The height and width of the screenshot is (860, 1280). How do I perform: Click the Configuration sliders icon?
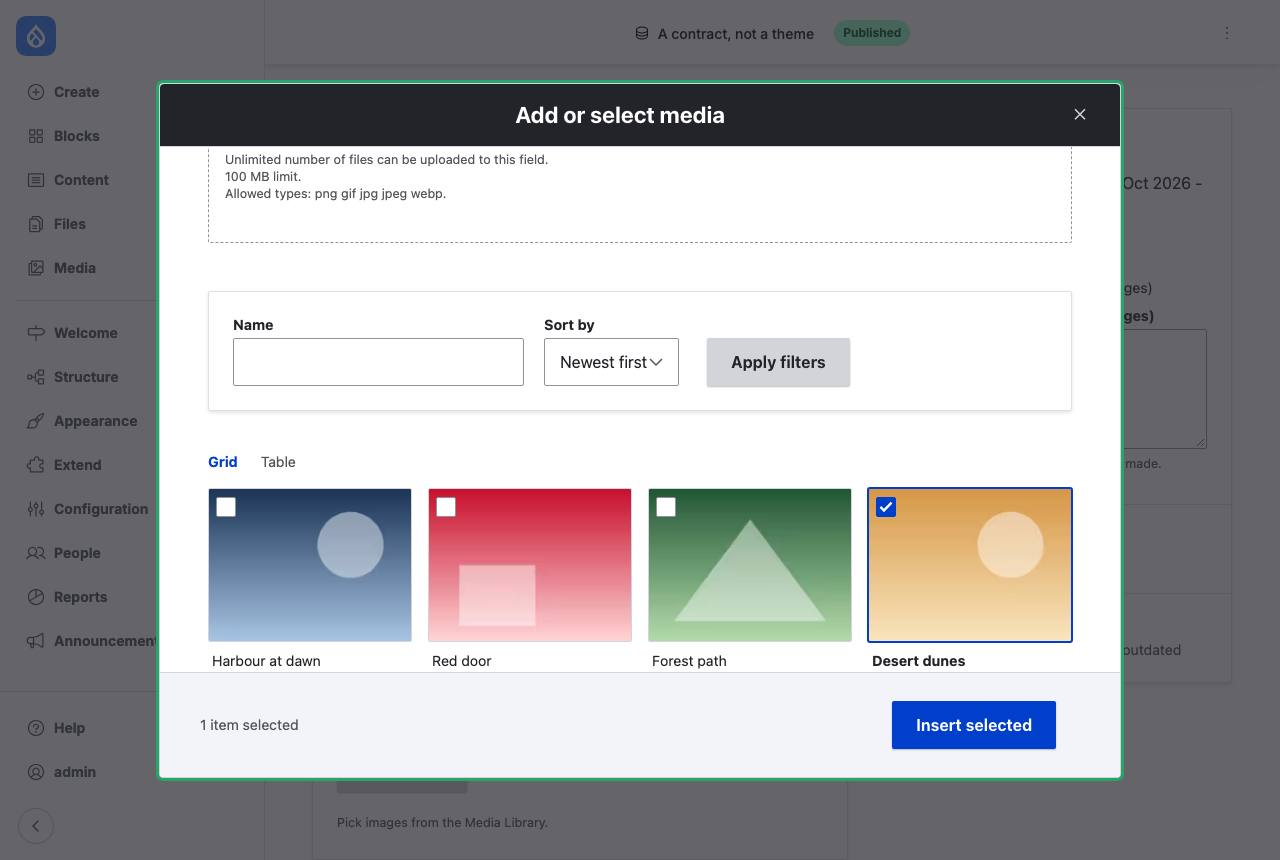click(x=36, y=509)
